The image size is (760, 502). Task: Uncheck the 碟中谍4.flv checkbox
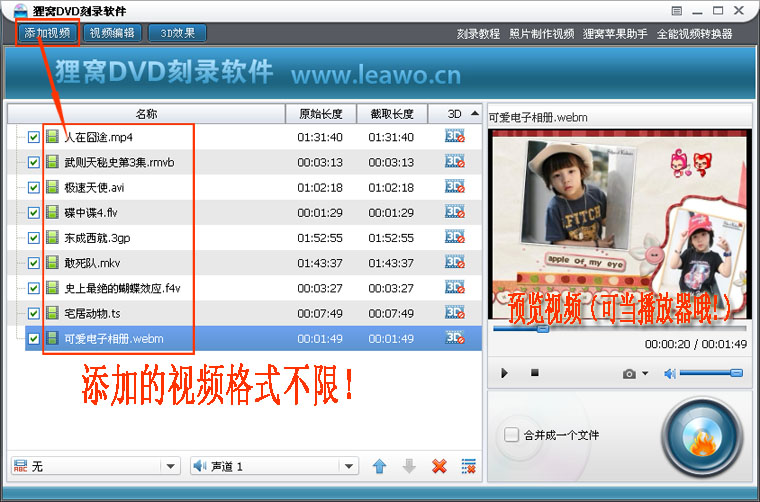point(33,213)
